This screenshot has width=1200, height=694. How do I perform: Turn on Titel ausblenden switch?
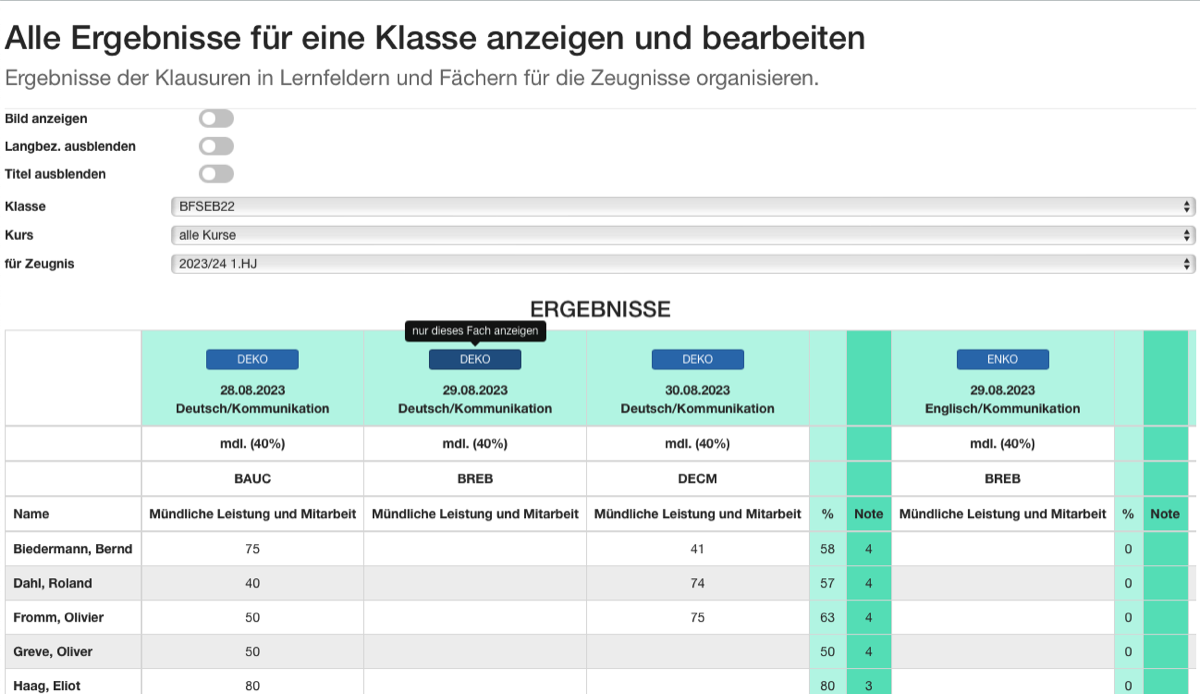[216, 174]
